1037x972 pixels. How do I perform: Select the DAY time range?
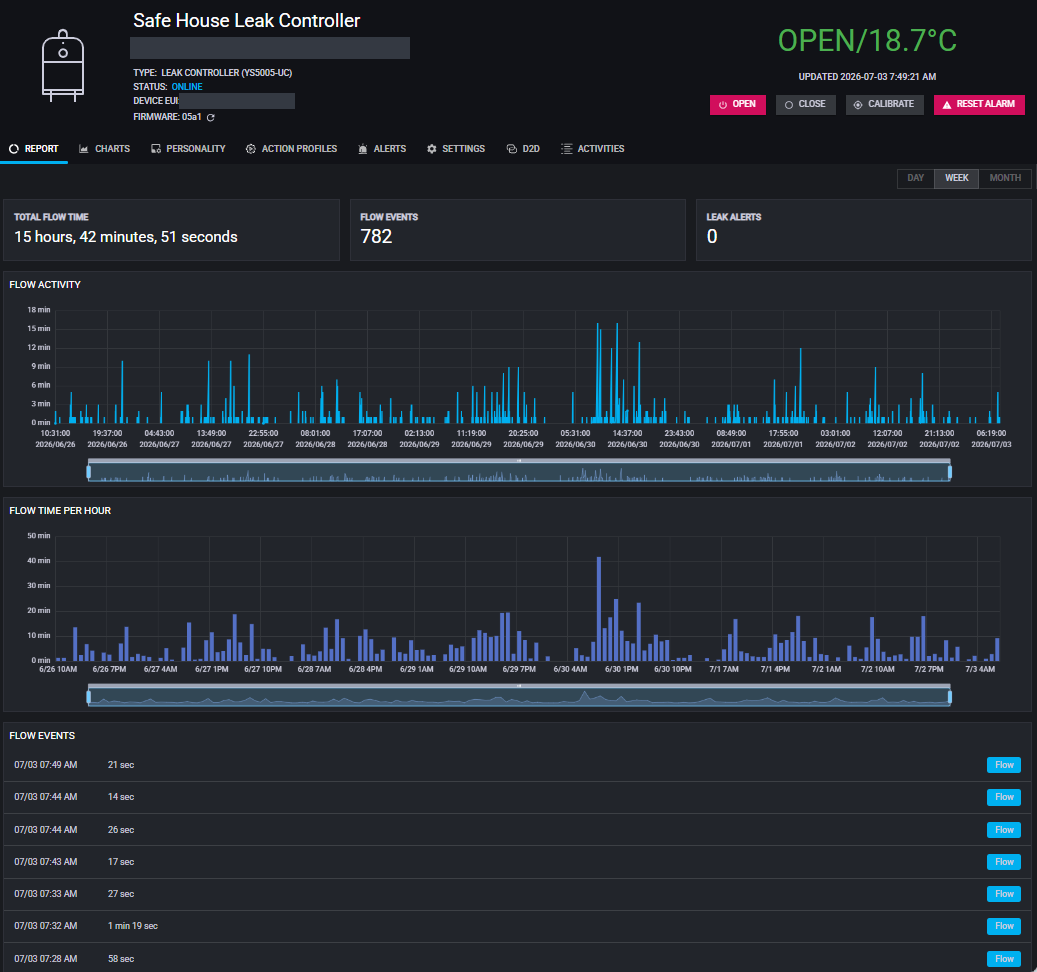click(915, 179)
